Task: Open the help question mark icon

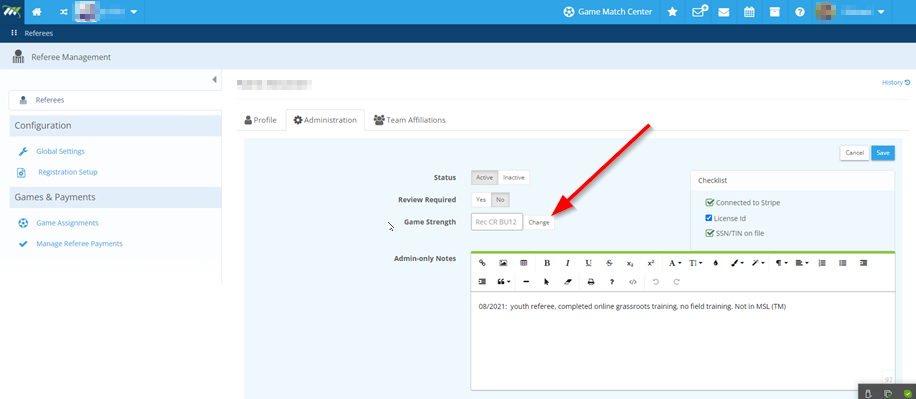Action: pos(800,12)
